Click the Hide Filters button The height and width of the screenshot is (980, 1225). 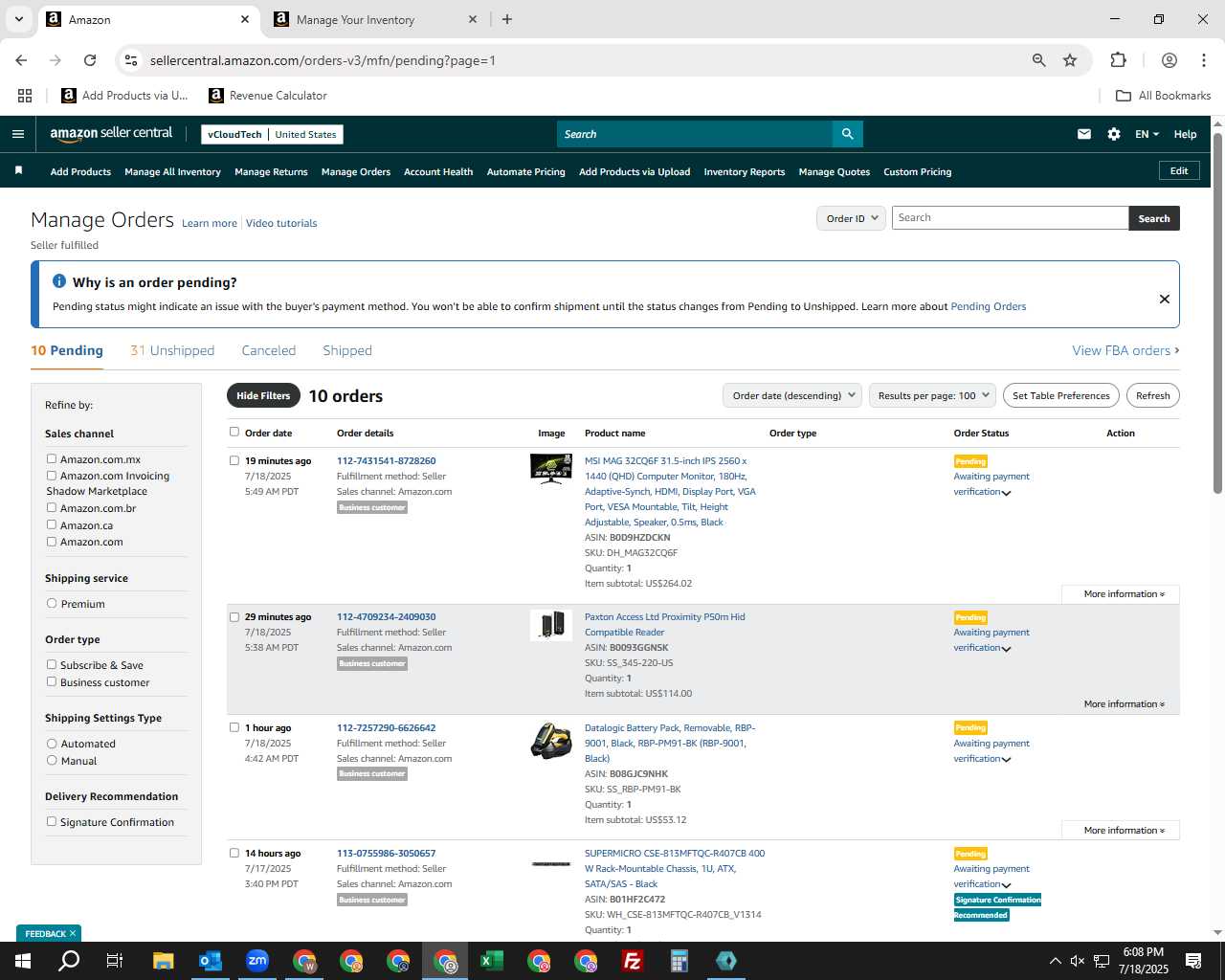click(x=263, y=395)
